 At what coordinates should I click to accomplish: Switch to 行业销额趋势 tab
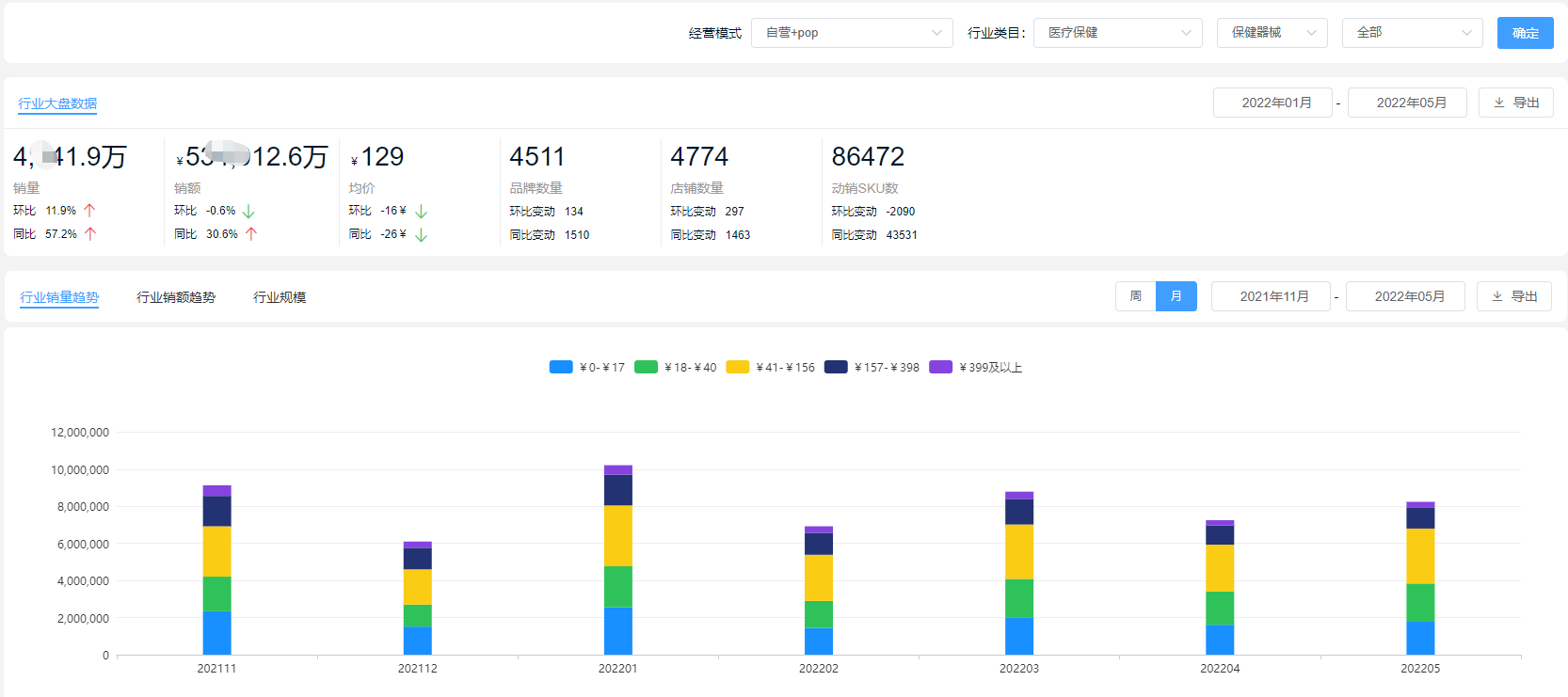pos(176,297)
